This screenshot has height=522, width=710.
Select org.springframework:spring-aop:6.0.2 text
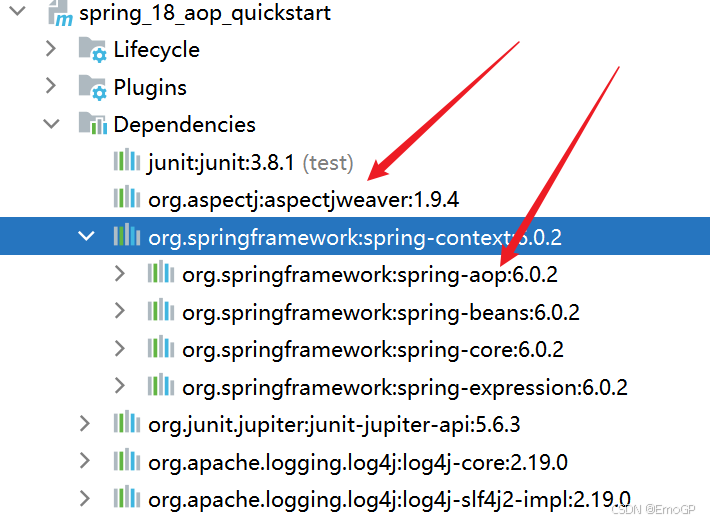coord(369,275)
